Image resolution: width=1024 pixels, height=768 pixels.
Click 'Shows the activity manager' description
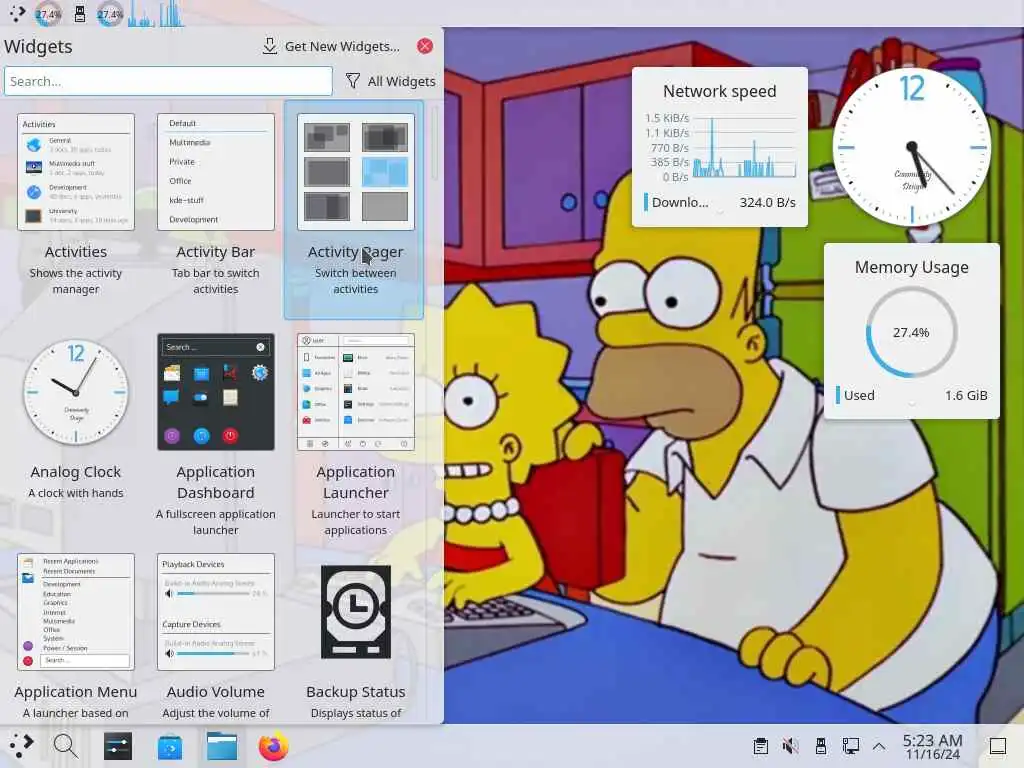[x=76, y=281]
